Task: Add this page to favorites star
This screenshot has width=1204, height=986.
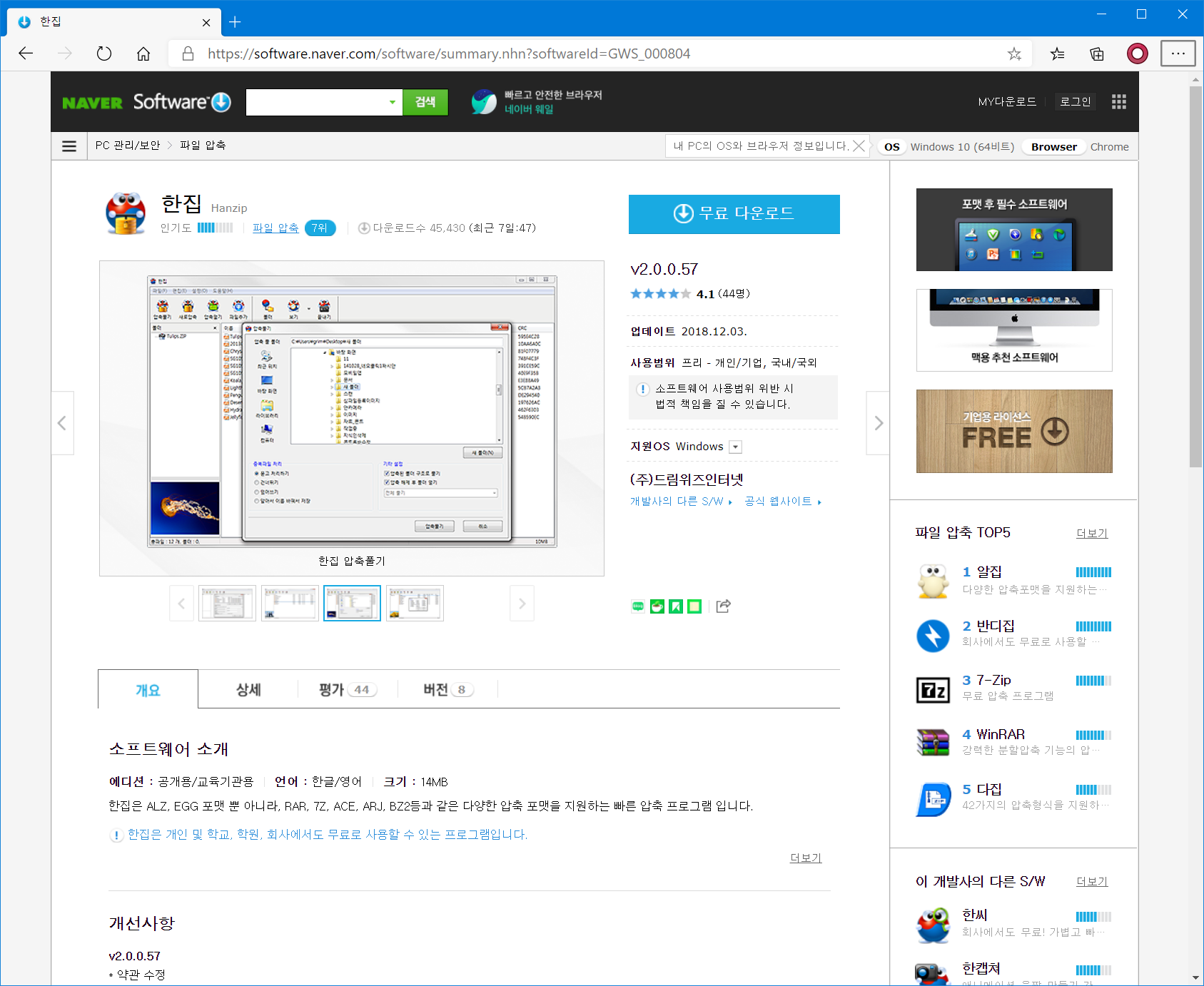Action: [1014, 54]
